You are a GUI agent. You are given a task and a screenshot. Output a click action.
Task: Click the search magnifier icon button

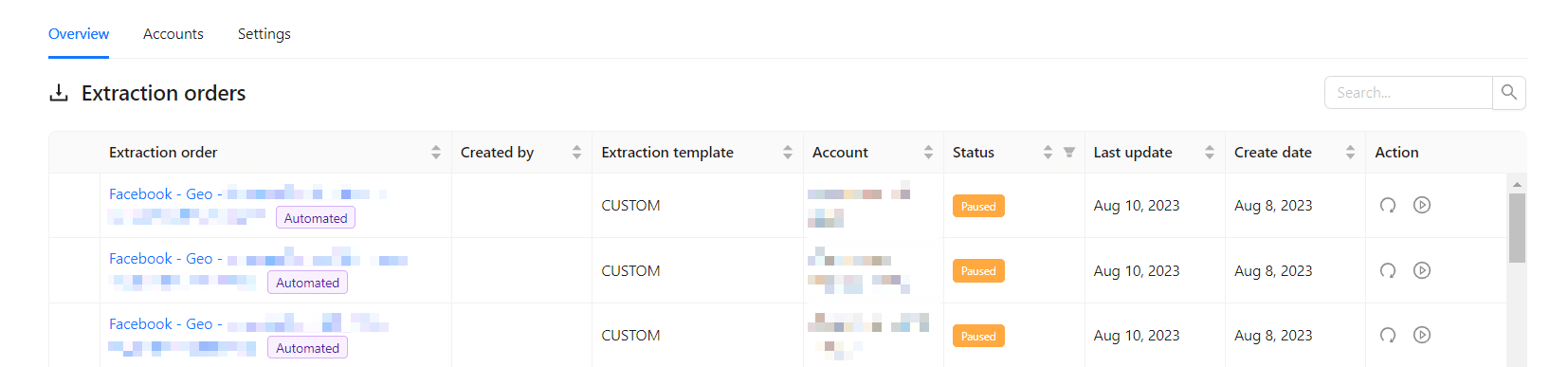[1509, 93]
